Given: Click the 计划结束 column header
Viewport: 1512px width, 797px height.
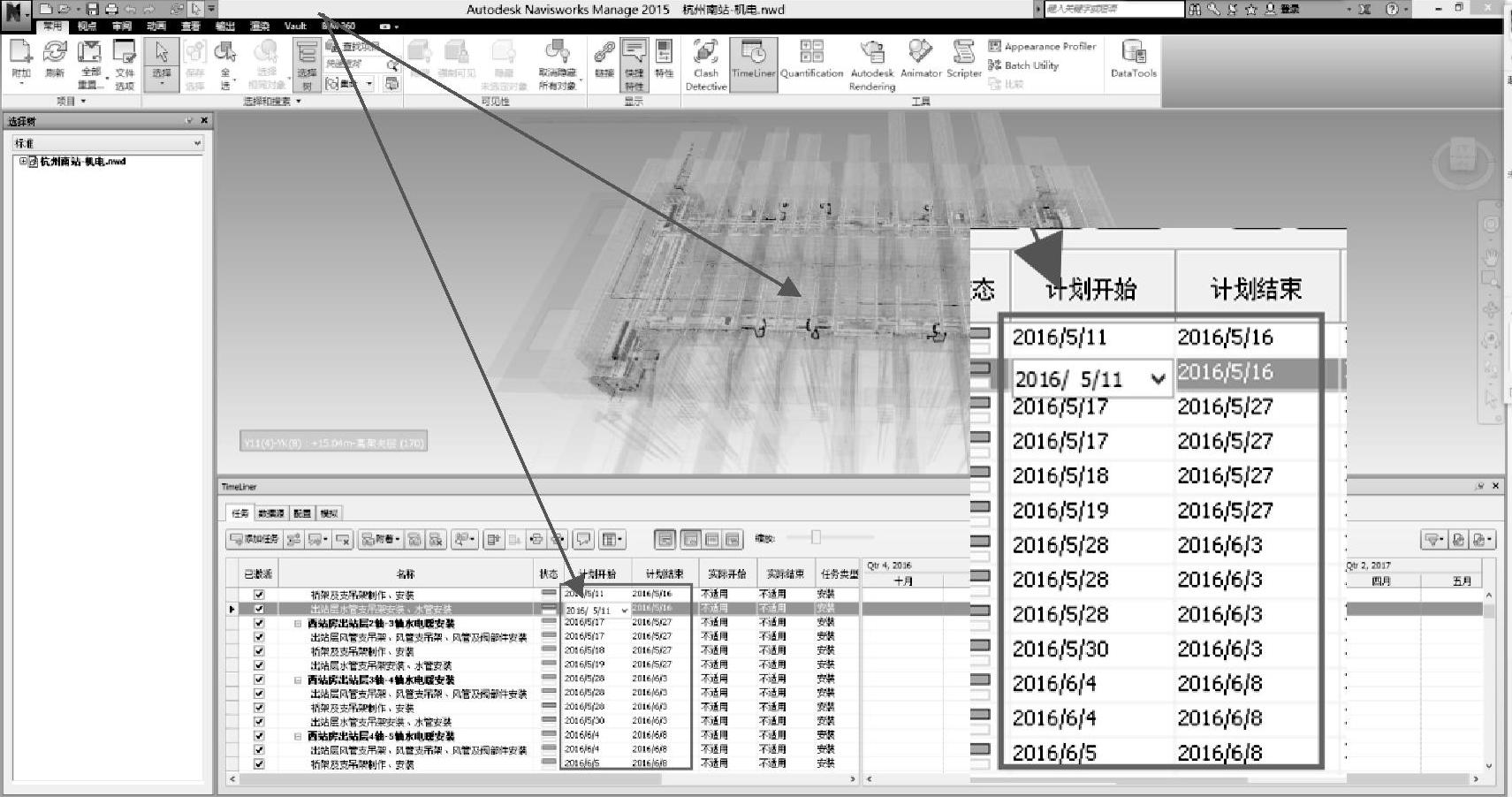Looking at the screenshot, I should tap(665, 573).
